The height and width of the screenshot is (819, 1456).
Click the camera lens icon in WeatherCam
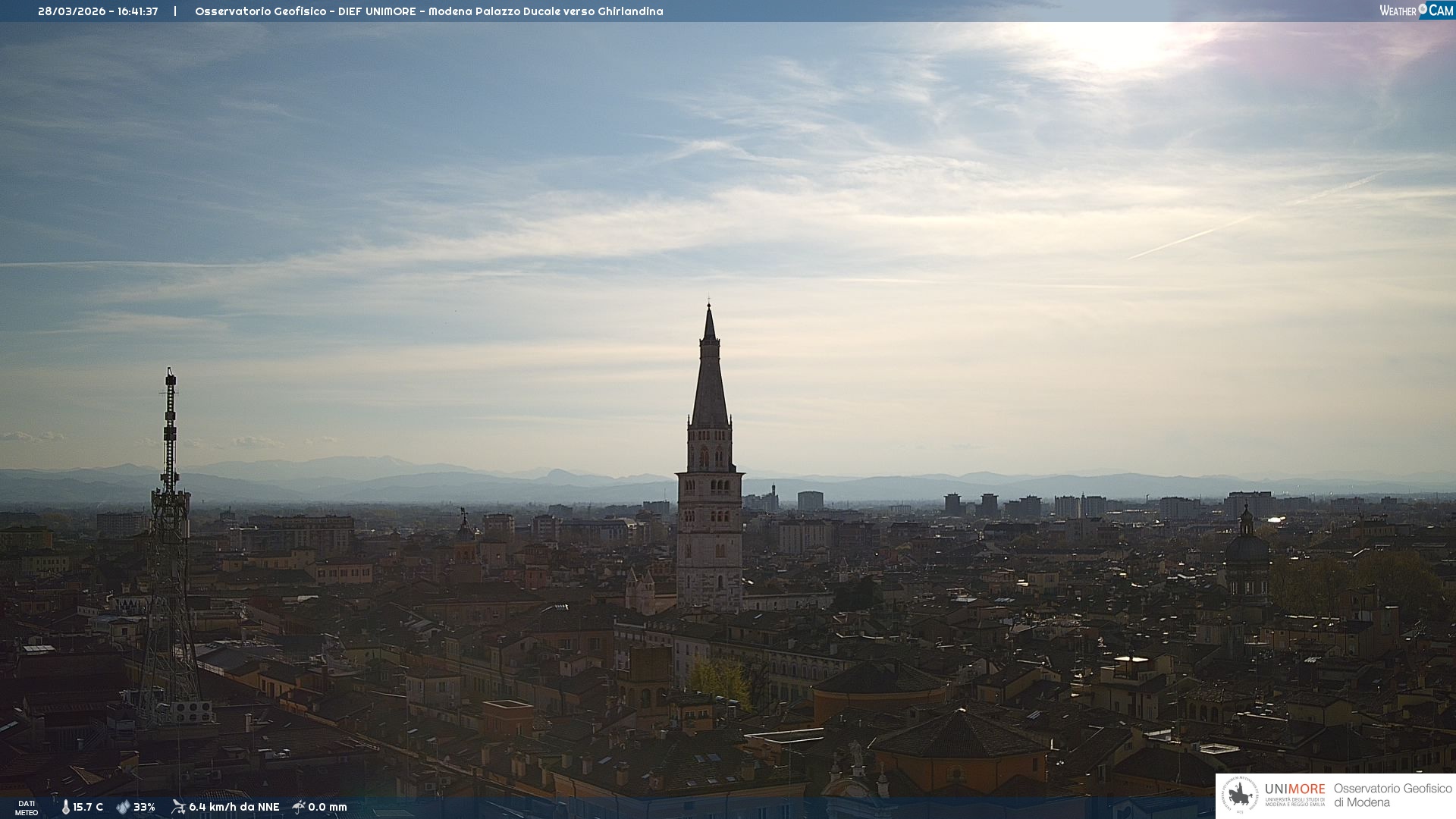[1423, 8]
